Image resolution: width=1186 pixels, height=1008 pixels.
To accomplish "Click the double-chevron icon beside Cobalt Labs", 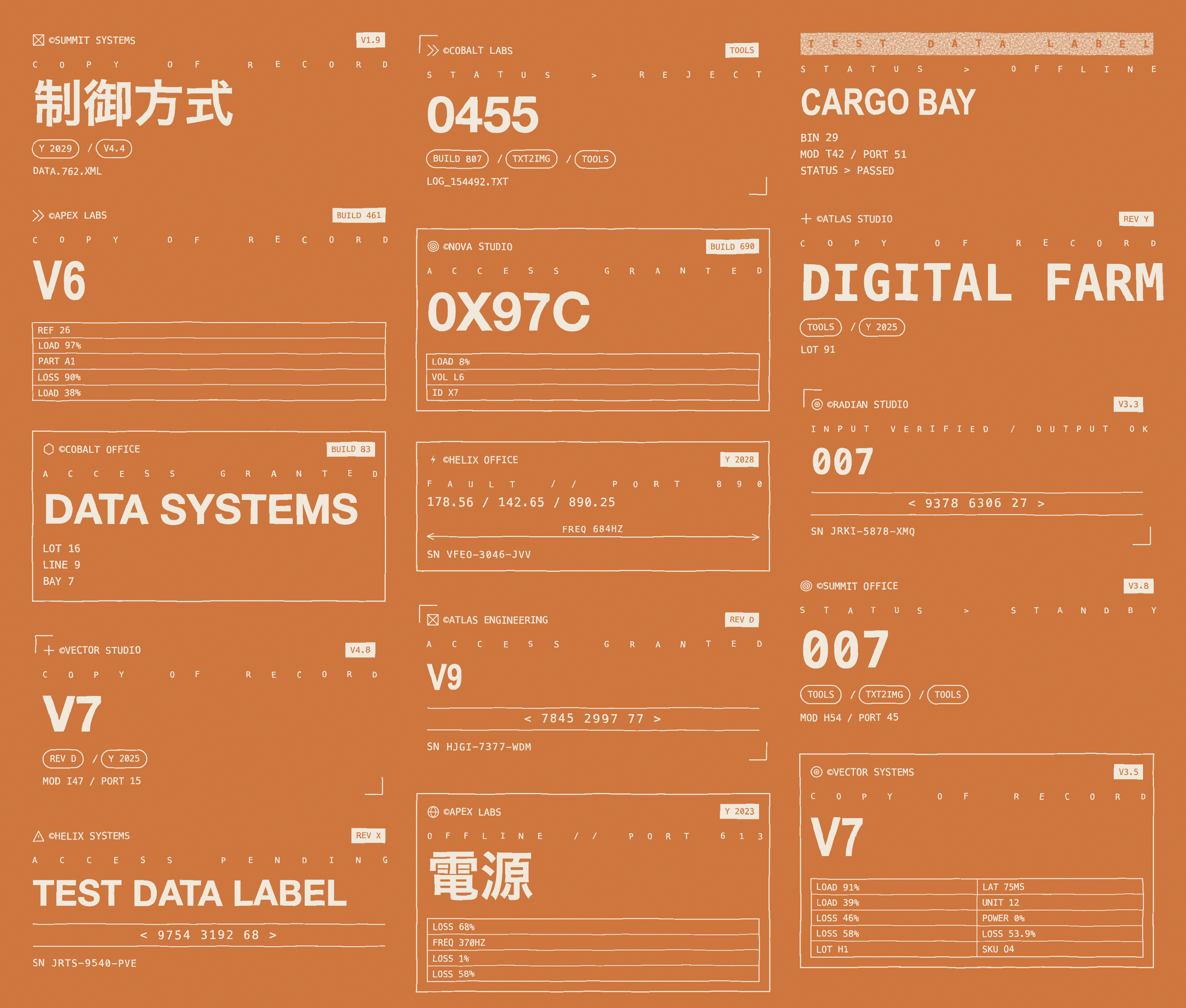I will pyautogui.click(x=433, y=50).
